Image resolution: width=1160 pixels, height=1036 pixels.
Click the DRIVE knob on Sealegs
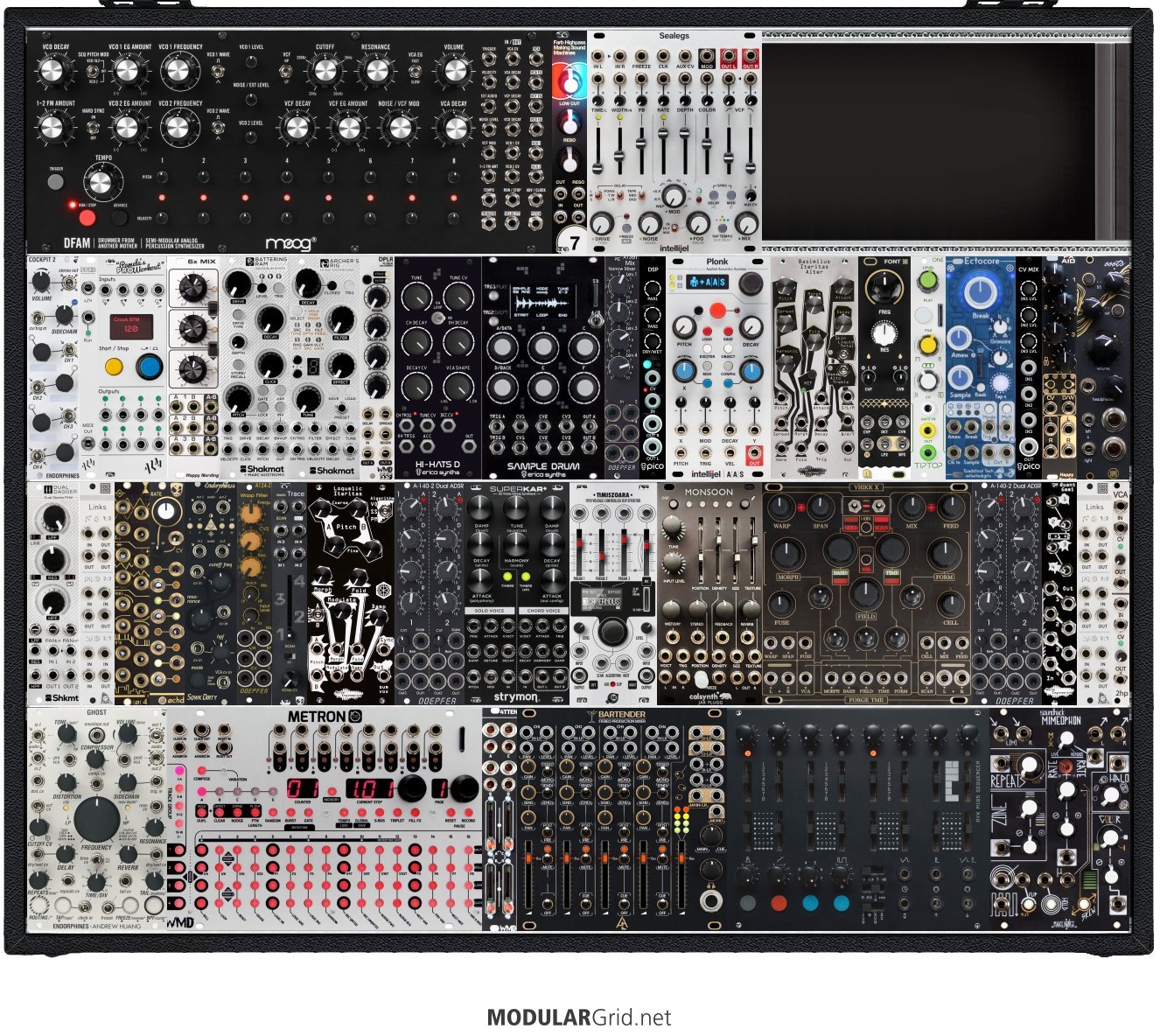(603, 221)
